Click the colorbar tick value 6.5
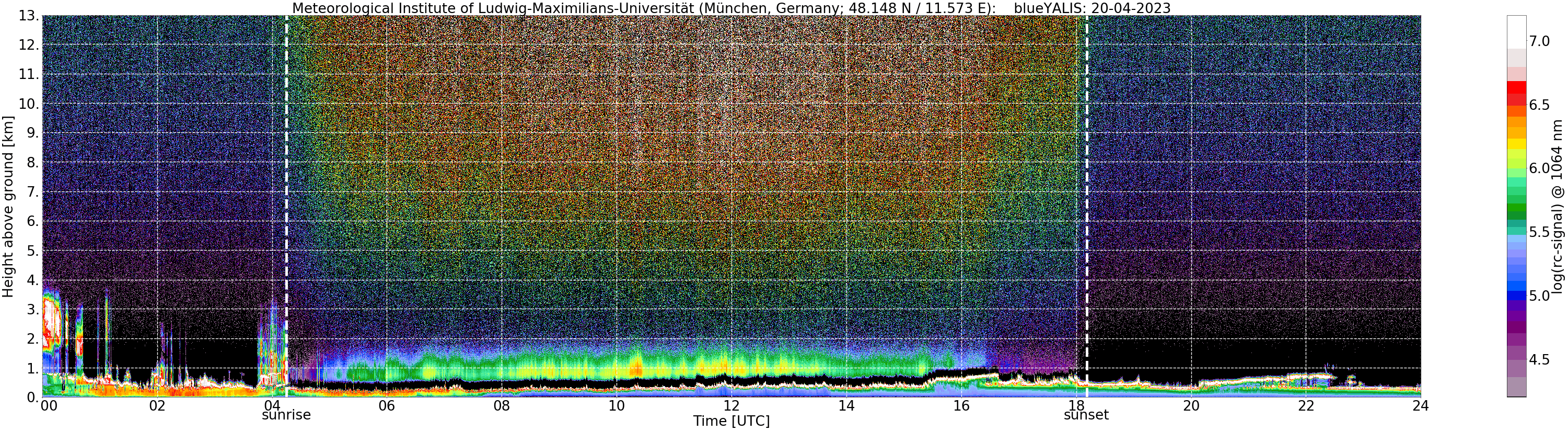This screenshot has width=1568, height=431. pos(1539,105)
